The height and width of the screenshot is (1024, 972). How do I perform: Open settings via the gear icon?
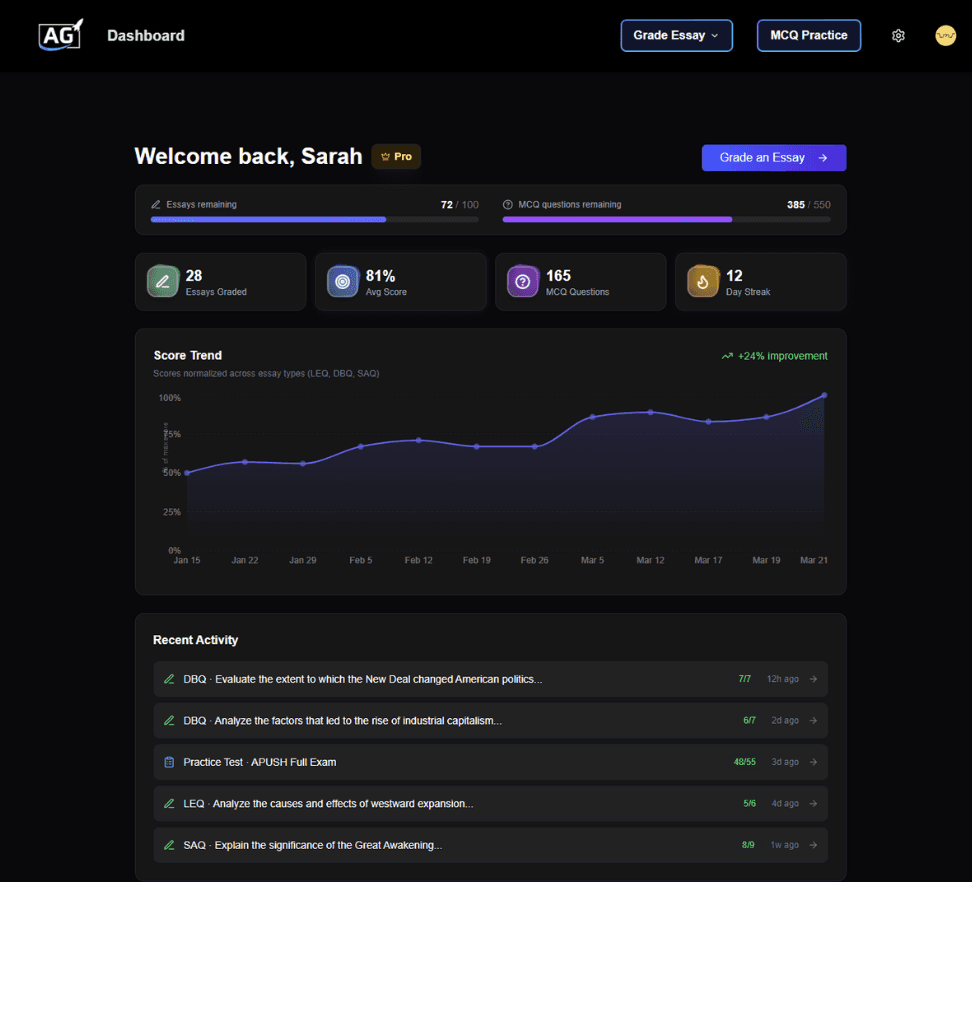898,36
